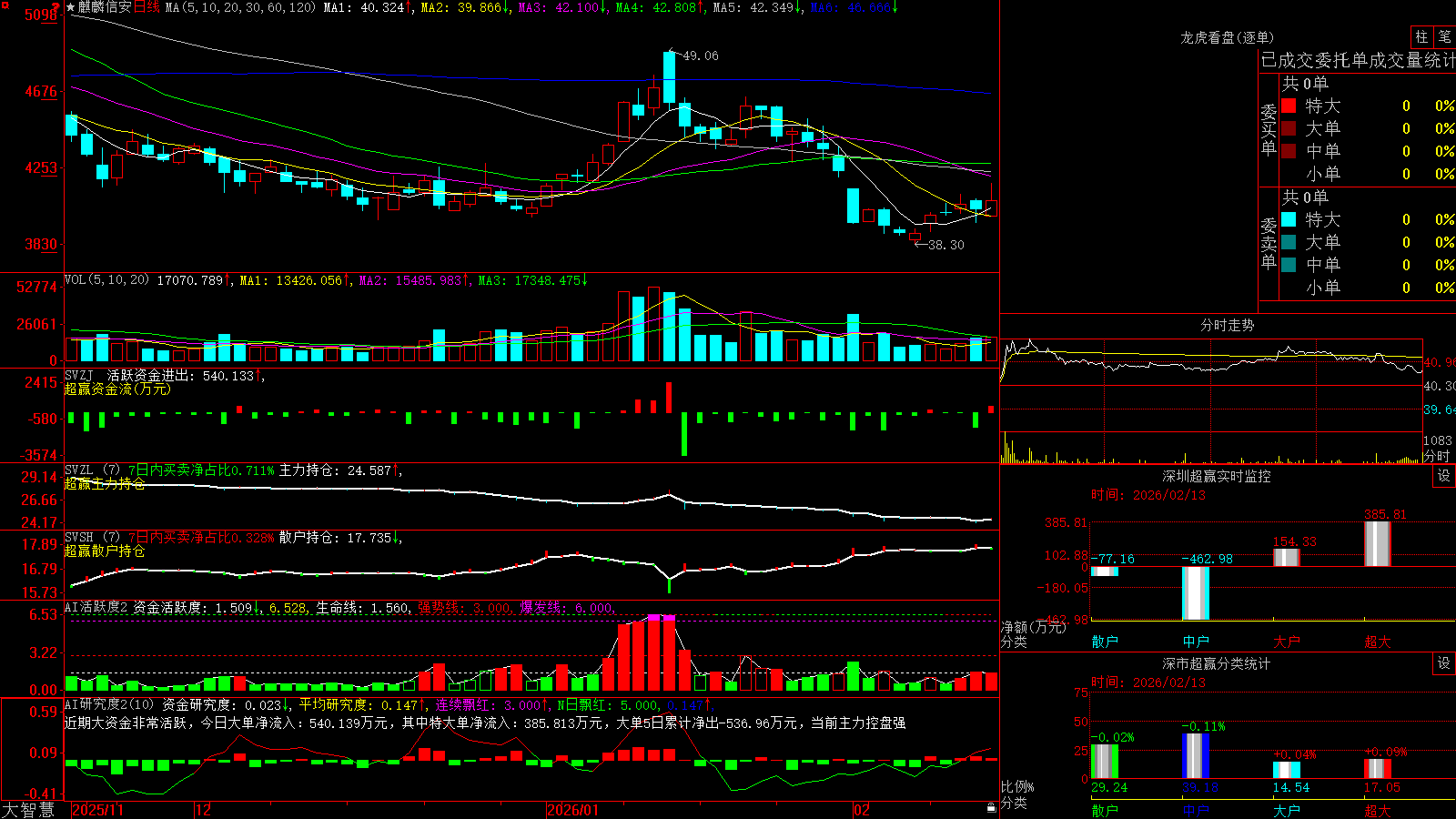Select the 2026/01 timeline marker
This screenshot has height=819, width=1456.
[x=573, y=810]
